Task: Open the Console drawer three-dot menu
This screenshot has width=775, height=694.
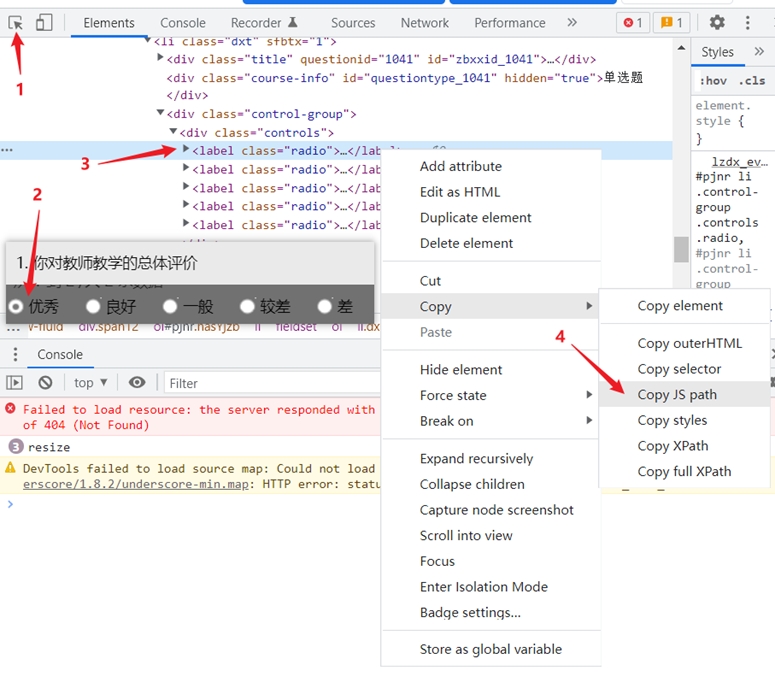Action: (x=15, y=354)
